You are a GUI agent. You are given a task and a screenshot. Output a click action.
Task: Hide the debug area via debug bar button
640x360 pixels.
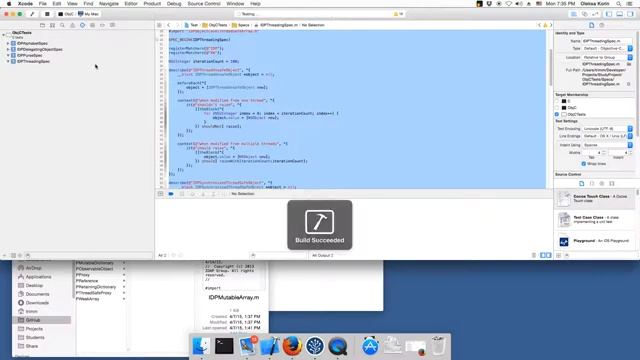(160, 194)
